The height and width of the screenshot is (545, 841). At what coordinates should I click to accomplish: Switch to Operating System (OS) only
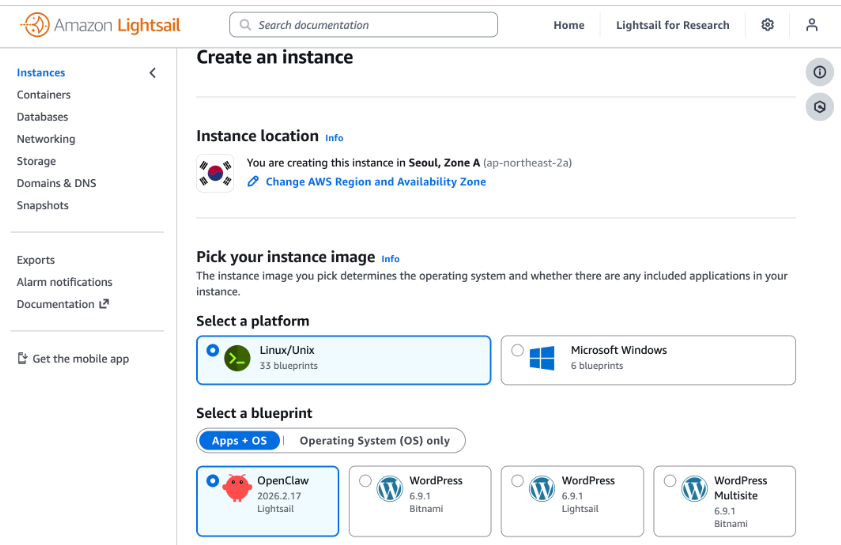pos(374,441)
